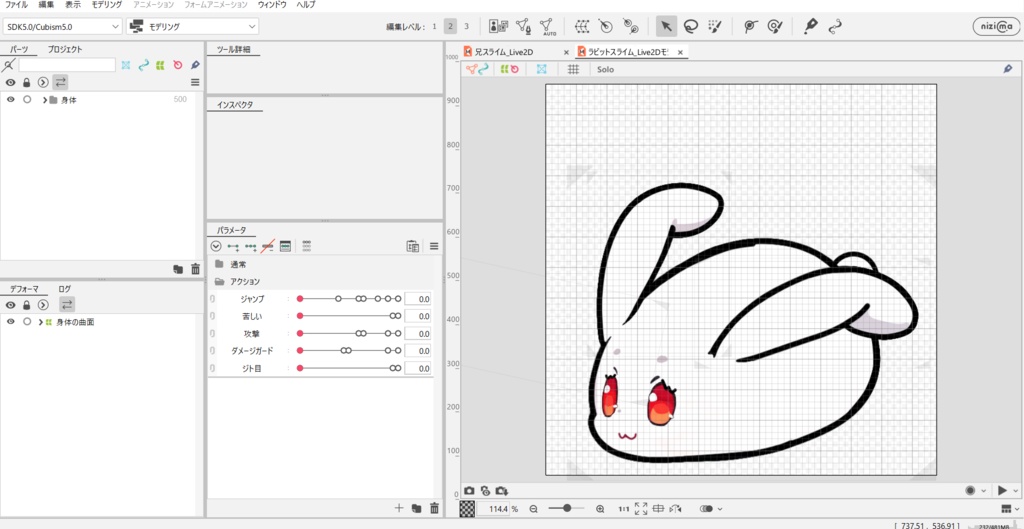Click the 攻撃 parameter slider
Screen dimensions: 1024x529
[349, 333]
